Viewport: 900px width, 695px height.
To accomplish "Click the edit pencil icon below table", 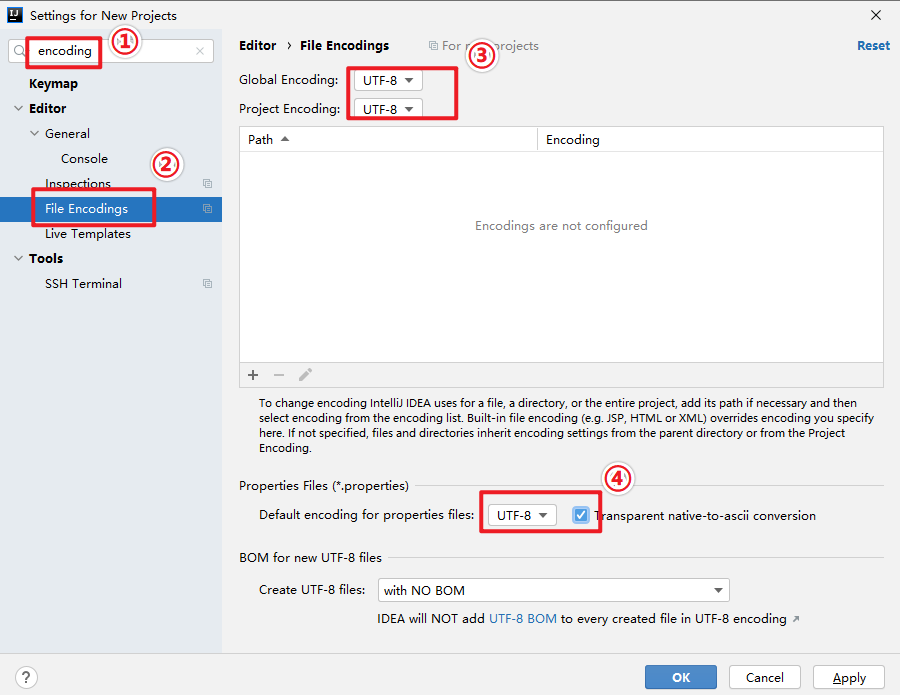I will pyautogui.click(x=305, y=375).
